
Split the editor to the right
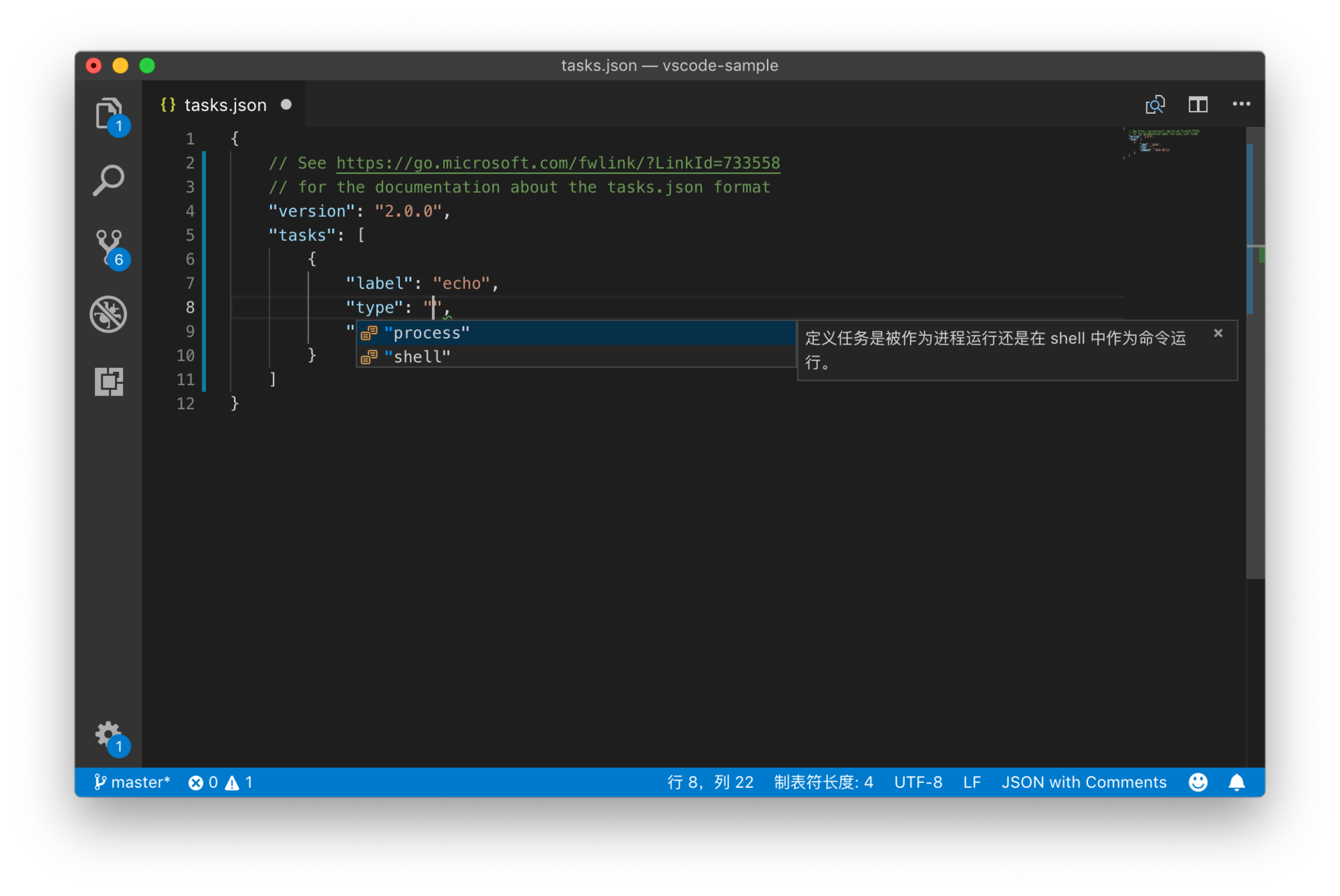pos(1198,105)
